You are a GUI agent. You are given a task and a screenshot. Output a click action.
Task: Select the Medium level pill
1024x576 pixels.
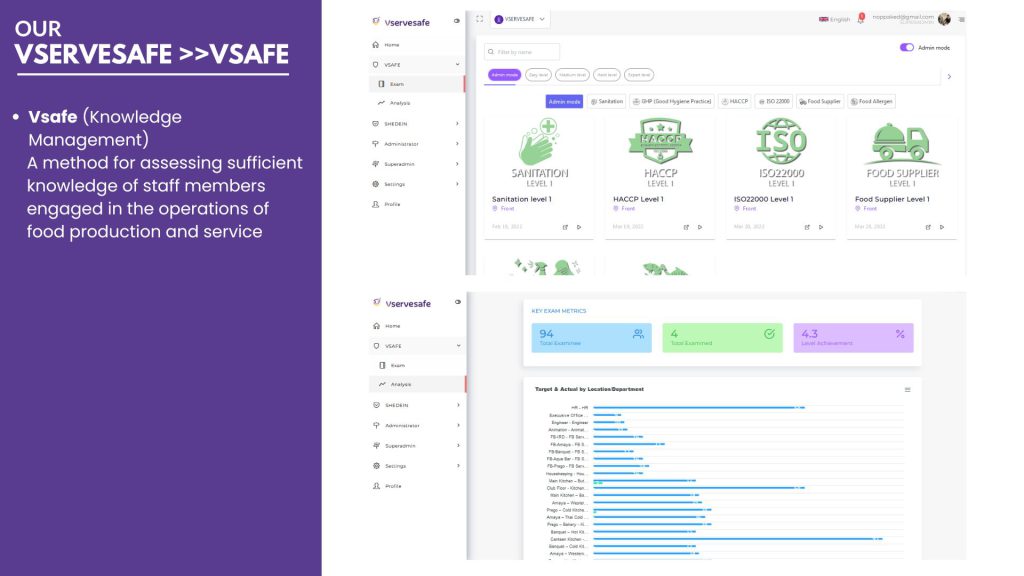(572, 75)
